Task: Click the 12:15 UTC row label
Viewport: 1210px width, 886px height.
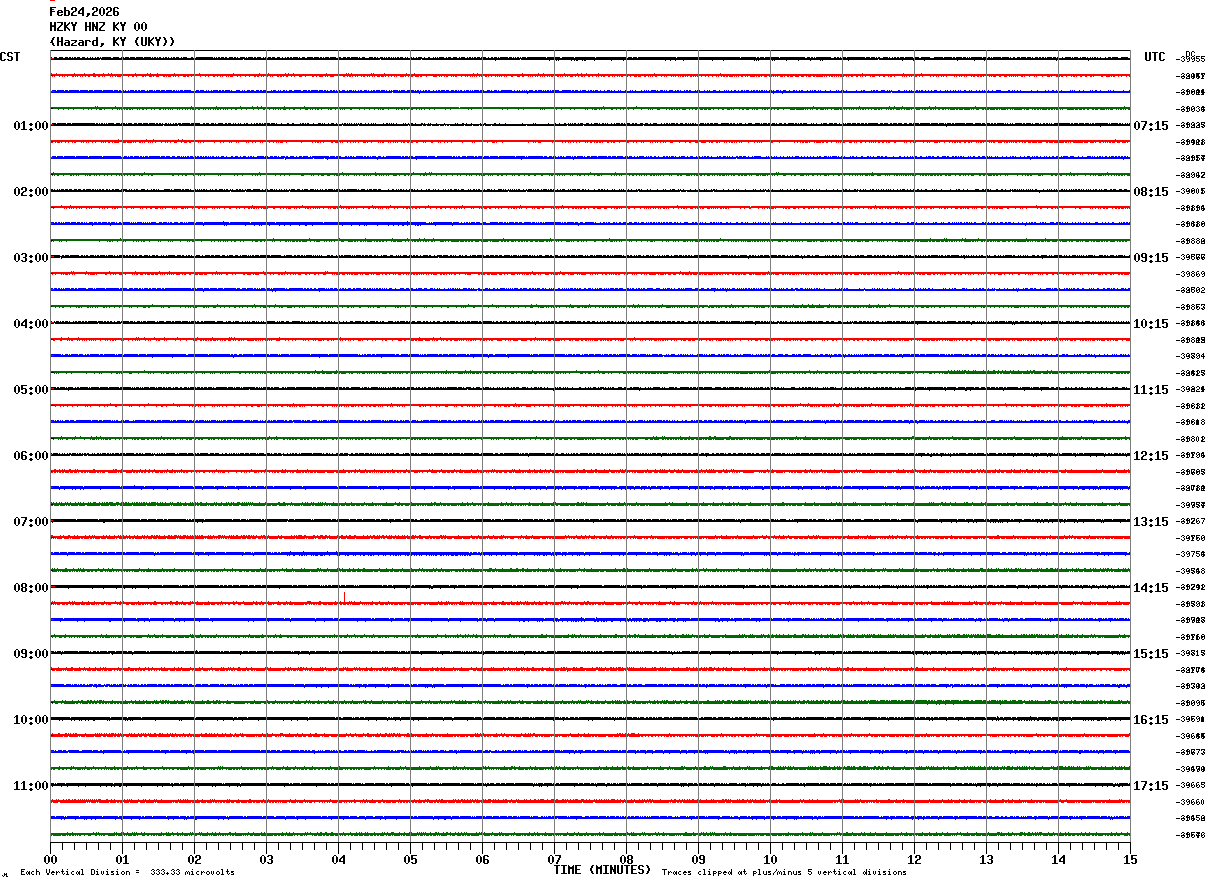Action: (x=1151, y=456)
